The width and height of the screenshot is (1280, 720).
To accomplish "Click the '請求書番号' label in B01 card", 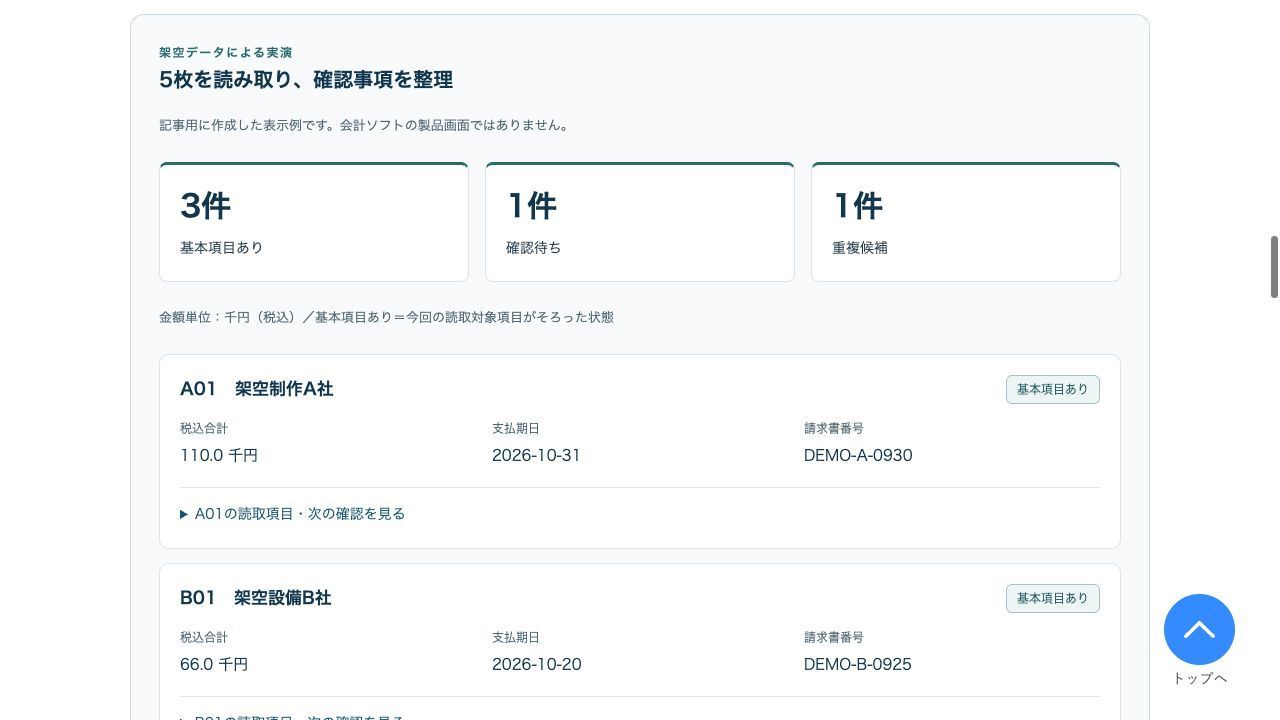I will click(834, 637).
